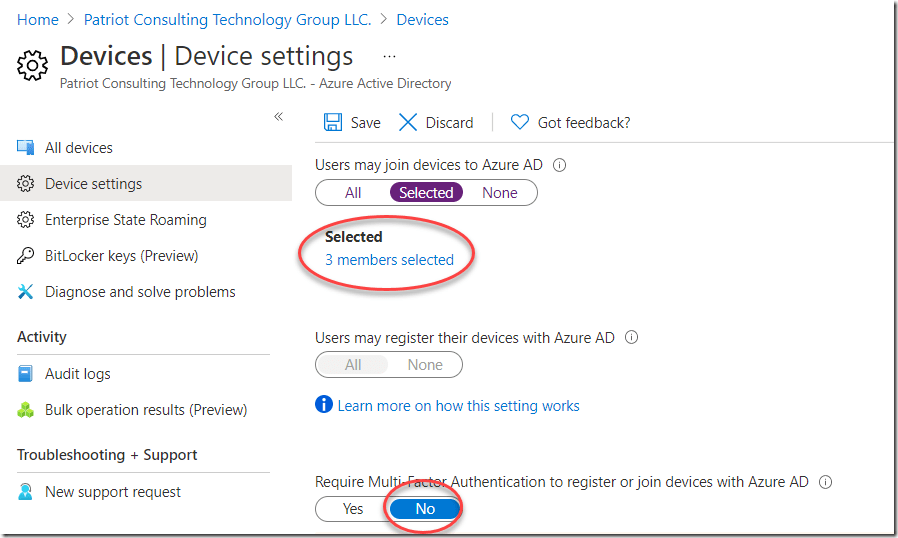
Task: Select Yes for requiring Multi-Factor Authentication
Action: (353, 509)
